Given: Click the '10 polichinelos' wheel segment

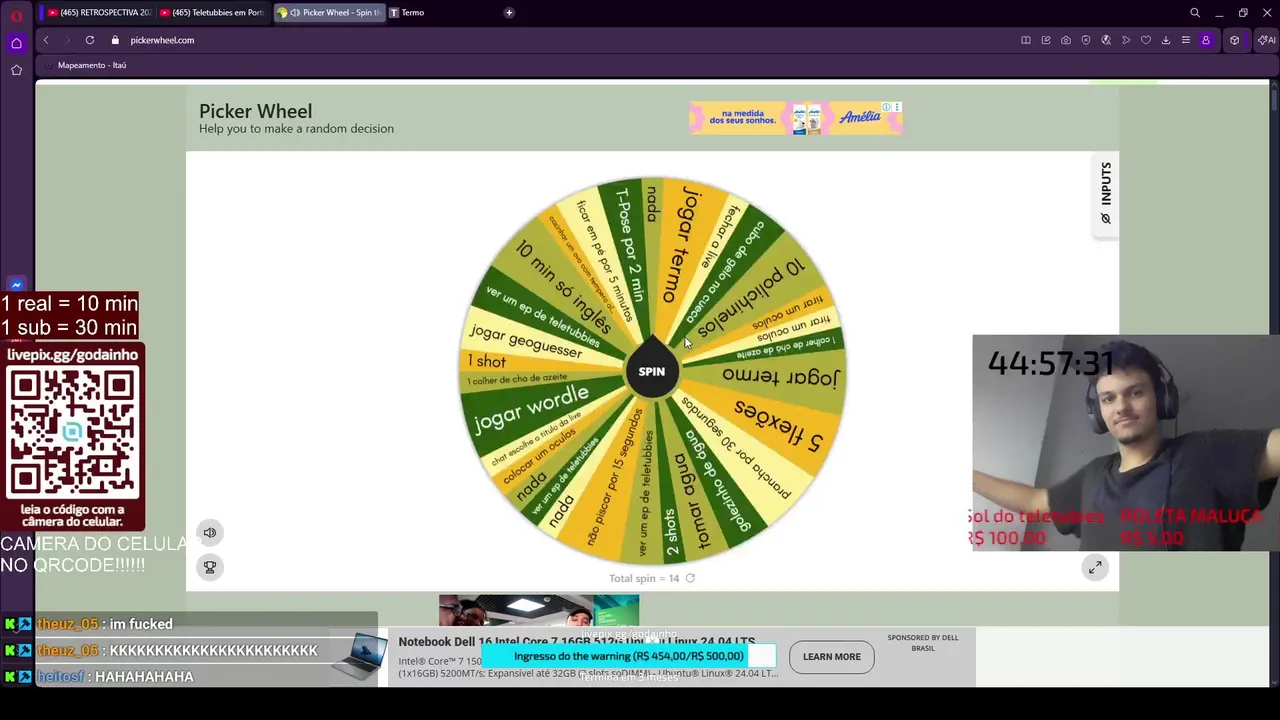Looking at the screenshot, I should [x=752, y=297].
